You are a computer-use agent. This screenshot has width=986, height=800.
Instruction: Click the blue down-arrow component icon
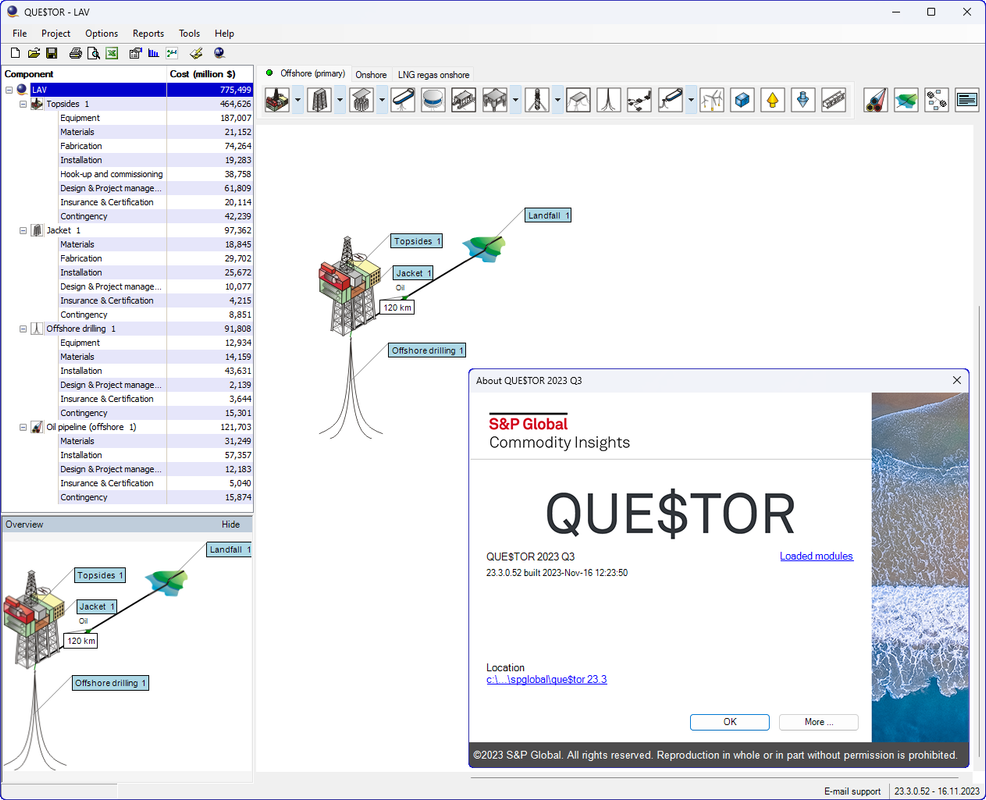(803, 100)
